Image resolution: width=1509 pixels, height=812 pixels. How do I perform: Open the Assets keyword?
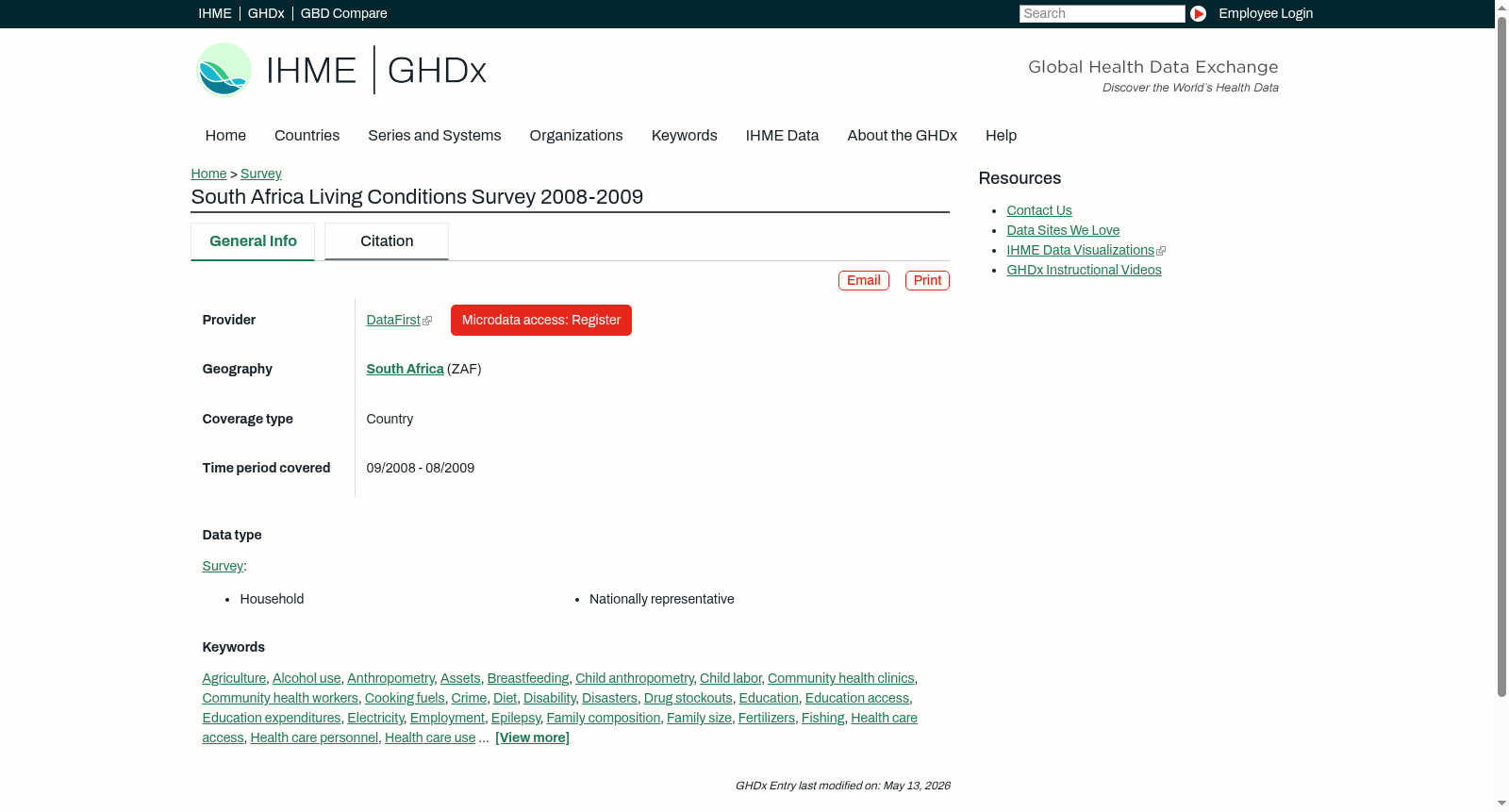pos(460,678)
